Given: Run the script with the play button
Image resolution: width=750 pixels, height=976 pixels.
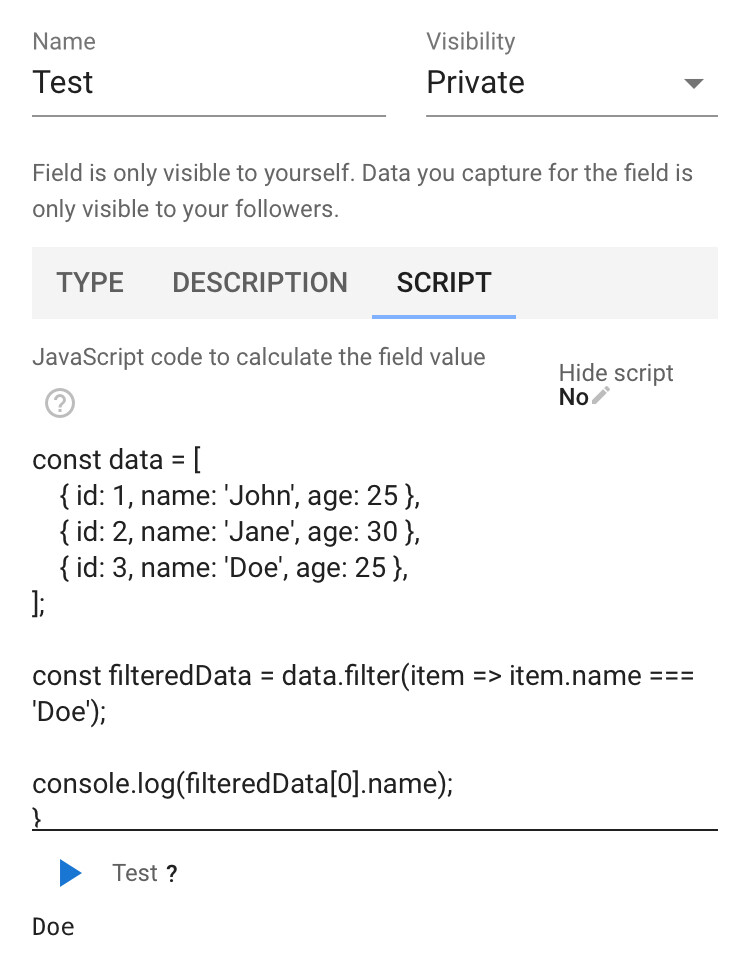Looking at the screenshot, I should pos(70,873).
